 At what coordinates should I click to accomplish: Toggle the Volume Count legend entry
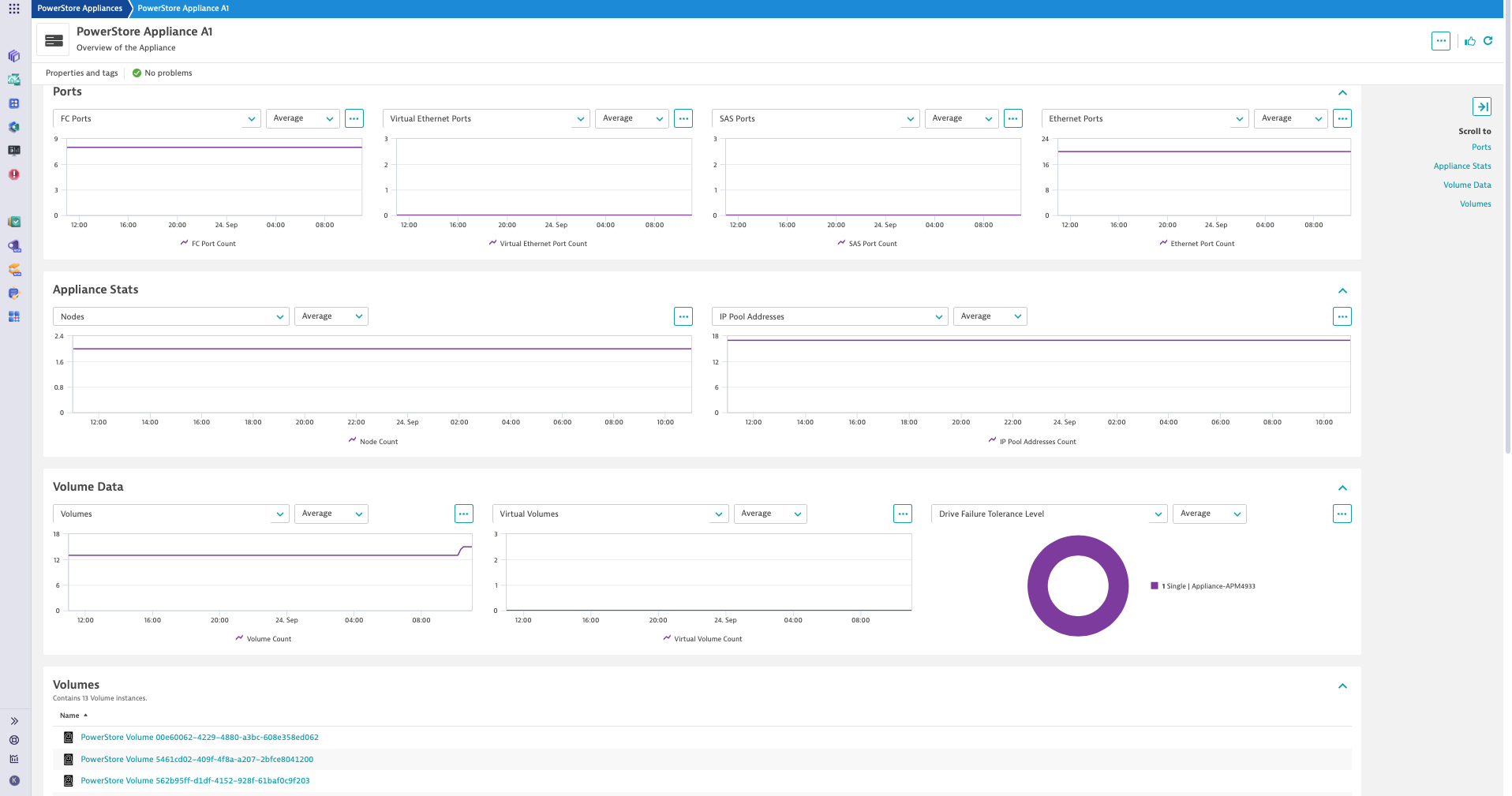pyautogui.click(x=264, y=639)
